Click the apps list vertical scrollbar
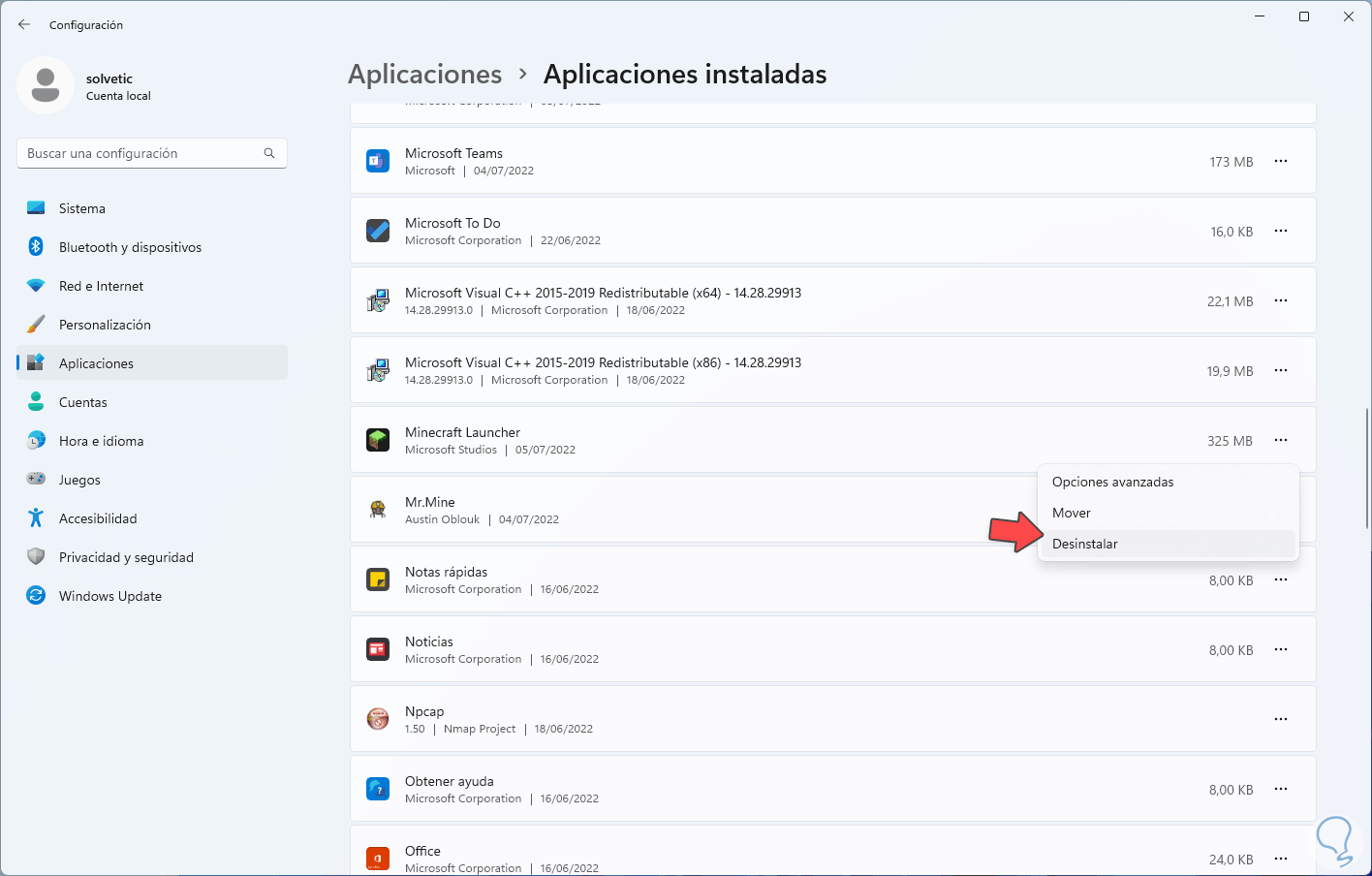The height and width of the screenshot is (876, 1372). click(x=1367, y=468)
